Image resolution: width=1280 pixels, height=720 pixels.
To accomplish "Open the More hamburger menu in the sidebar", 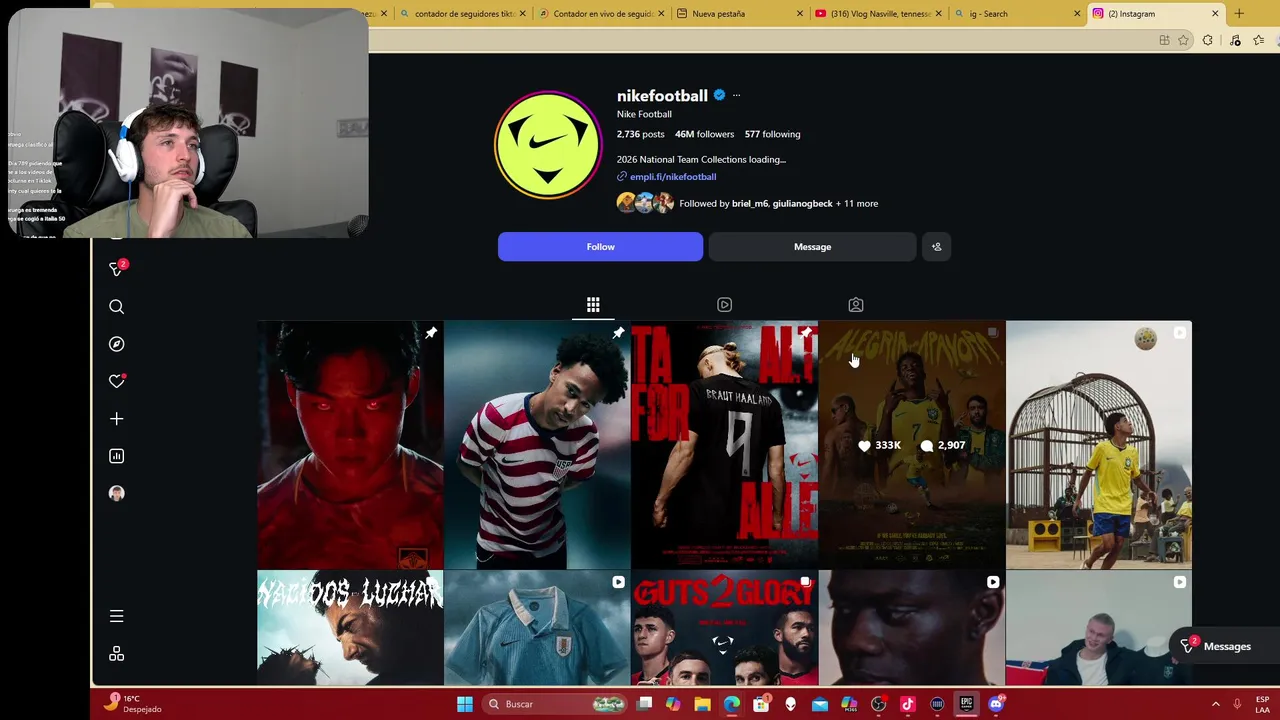I will click(116, 616).
